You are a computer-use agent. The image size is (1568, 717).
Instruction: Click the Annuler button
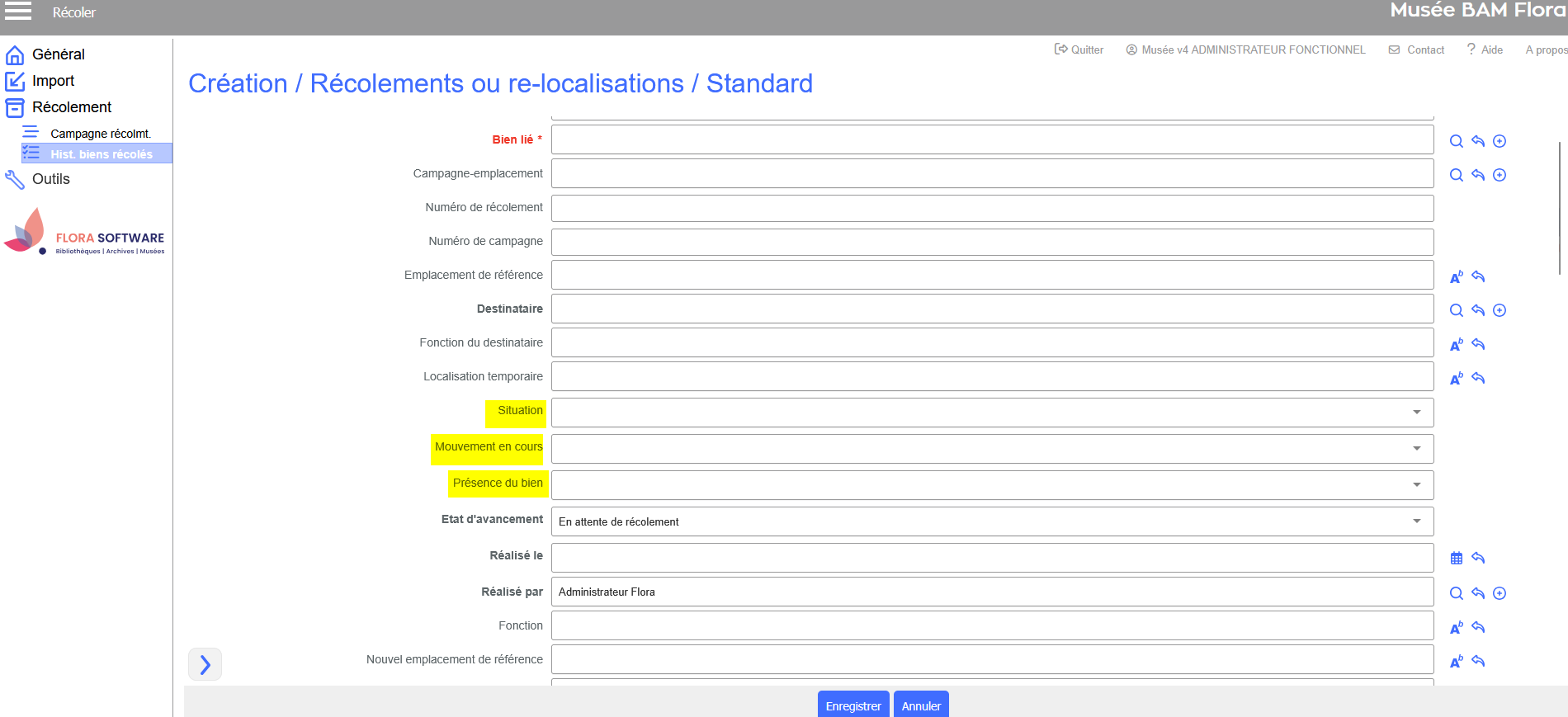pyautogui.click(x=920, y=705)
